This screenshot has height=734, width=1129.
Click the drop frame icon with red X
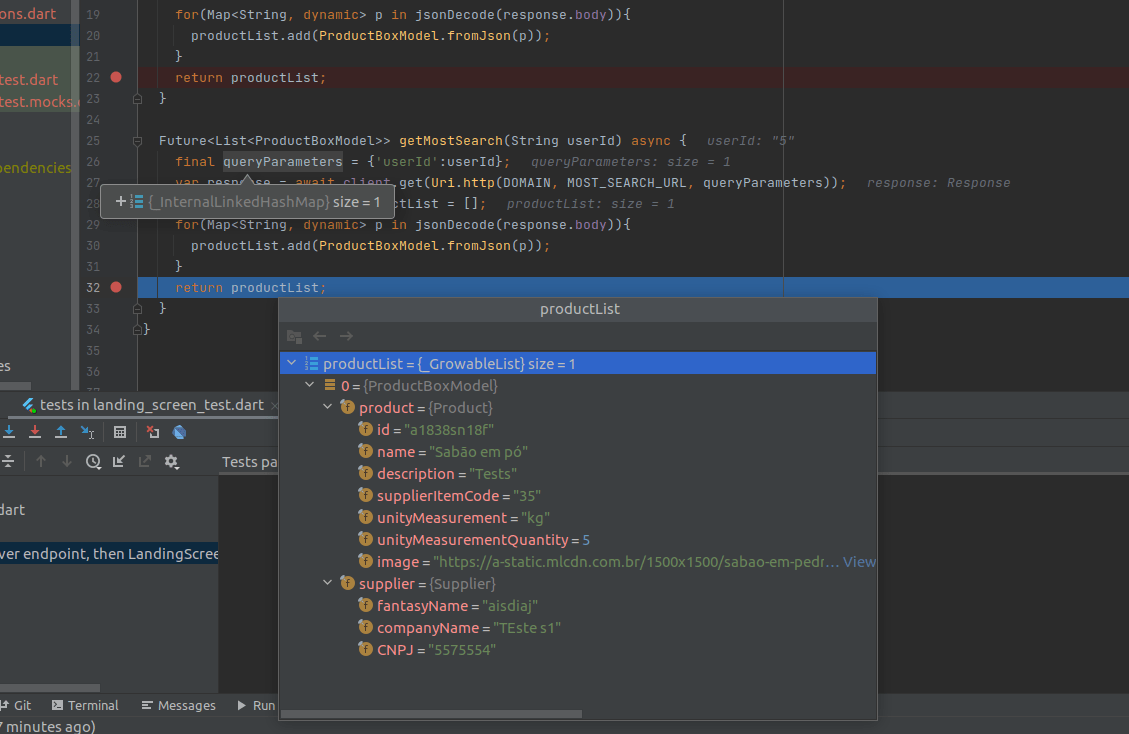(153, 432)
